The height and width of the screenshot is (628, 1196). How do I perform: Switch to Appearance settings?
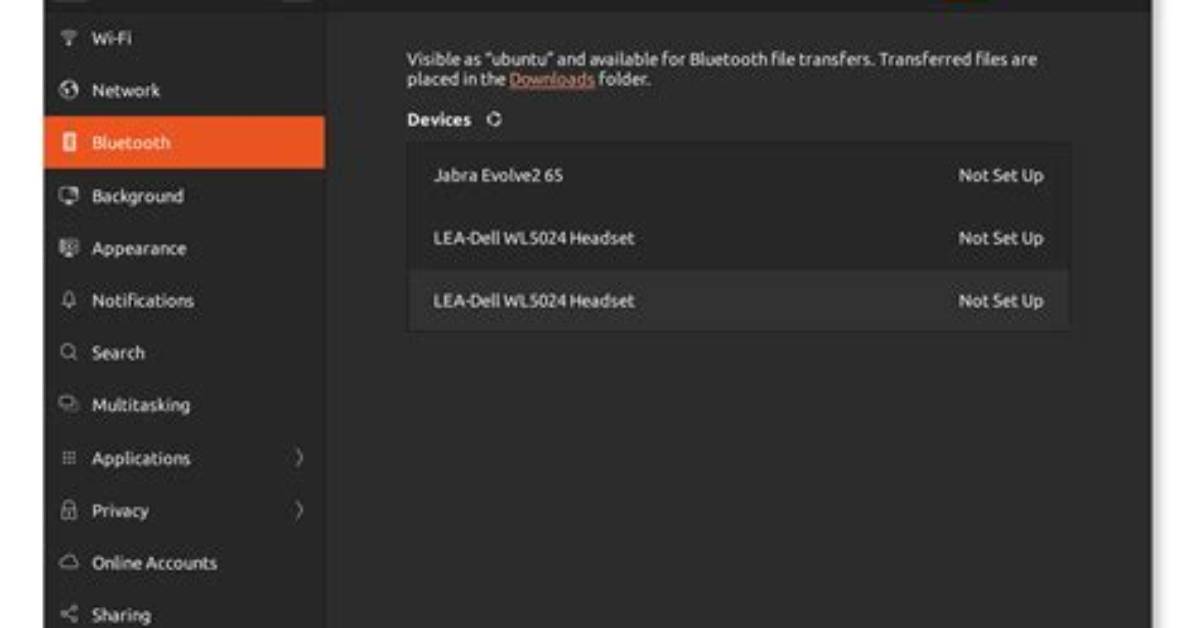[x=185, y=248]
